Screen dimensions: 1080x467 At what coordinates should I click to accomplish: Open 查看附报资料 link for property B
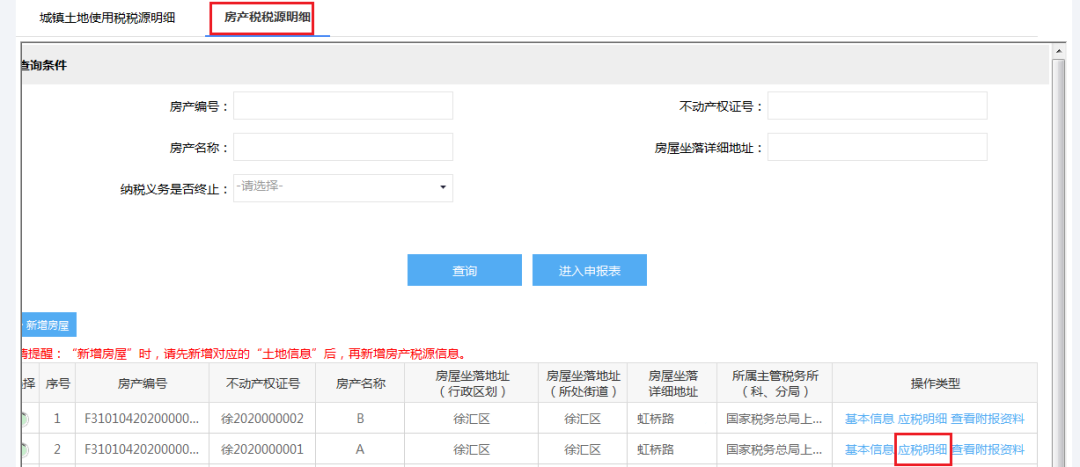[987, 419]
